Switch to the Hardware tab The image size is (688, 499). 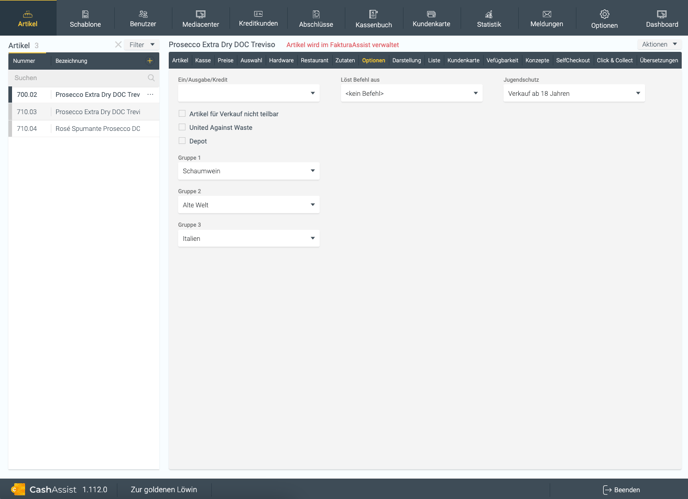[x=281, y=61]
